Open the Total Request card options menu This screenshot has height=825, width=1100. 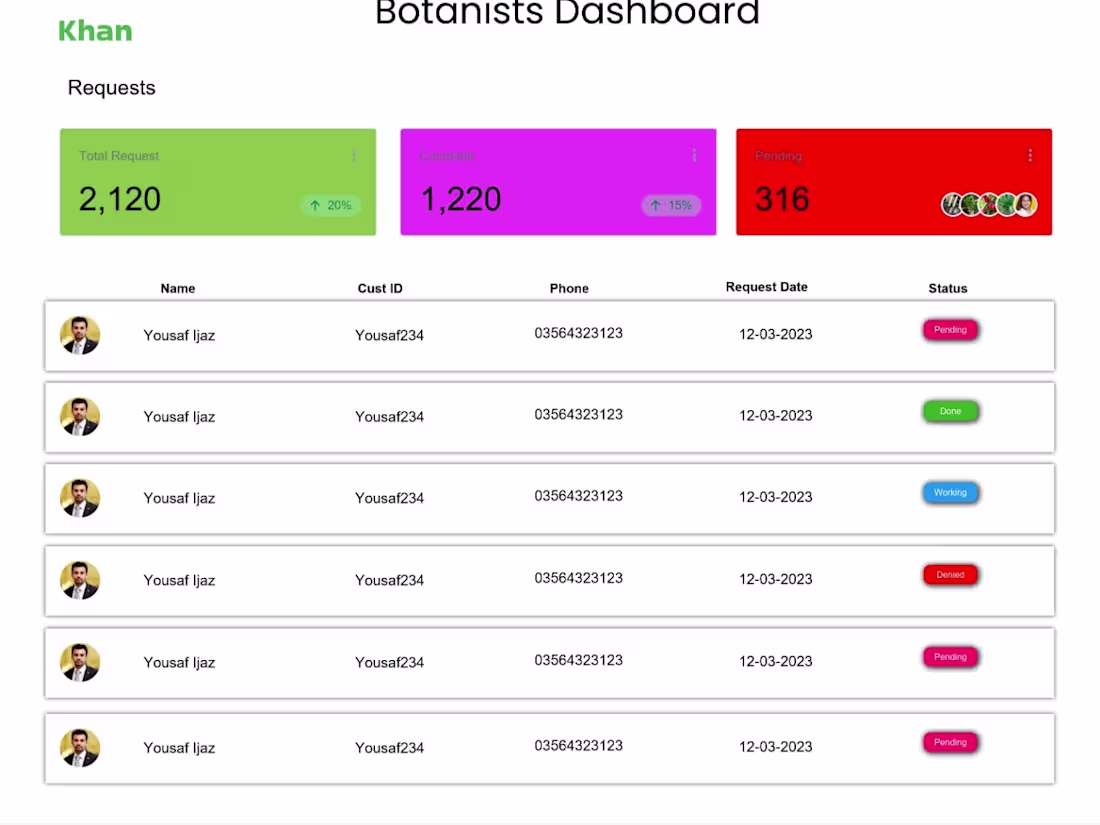click(354, 156)
